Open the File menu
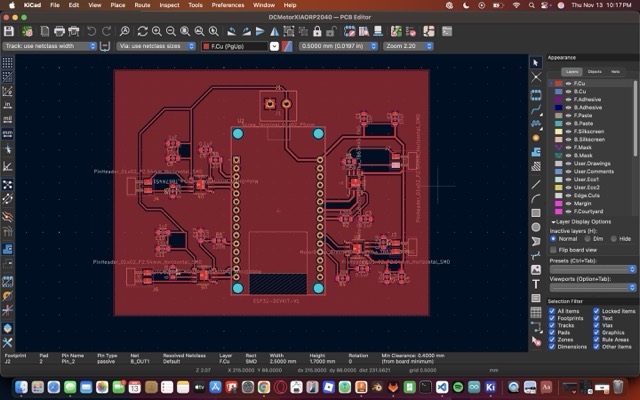 coord(55,5)
